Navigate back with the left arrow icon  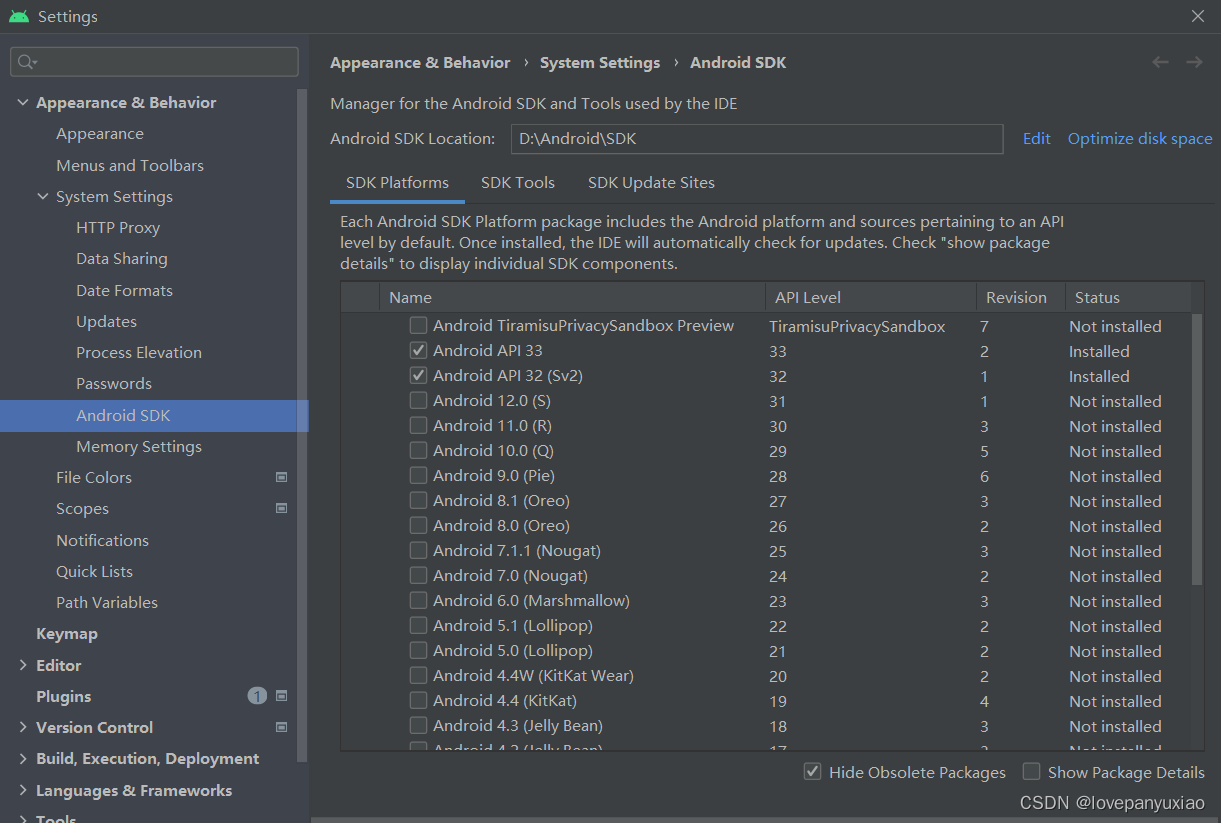1160,62
